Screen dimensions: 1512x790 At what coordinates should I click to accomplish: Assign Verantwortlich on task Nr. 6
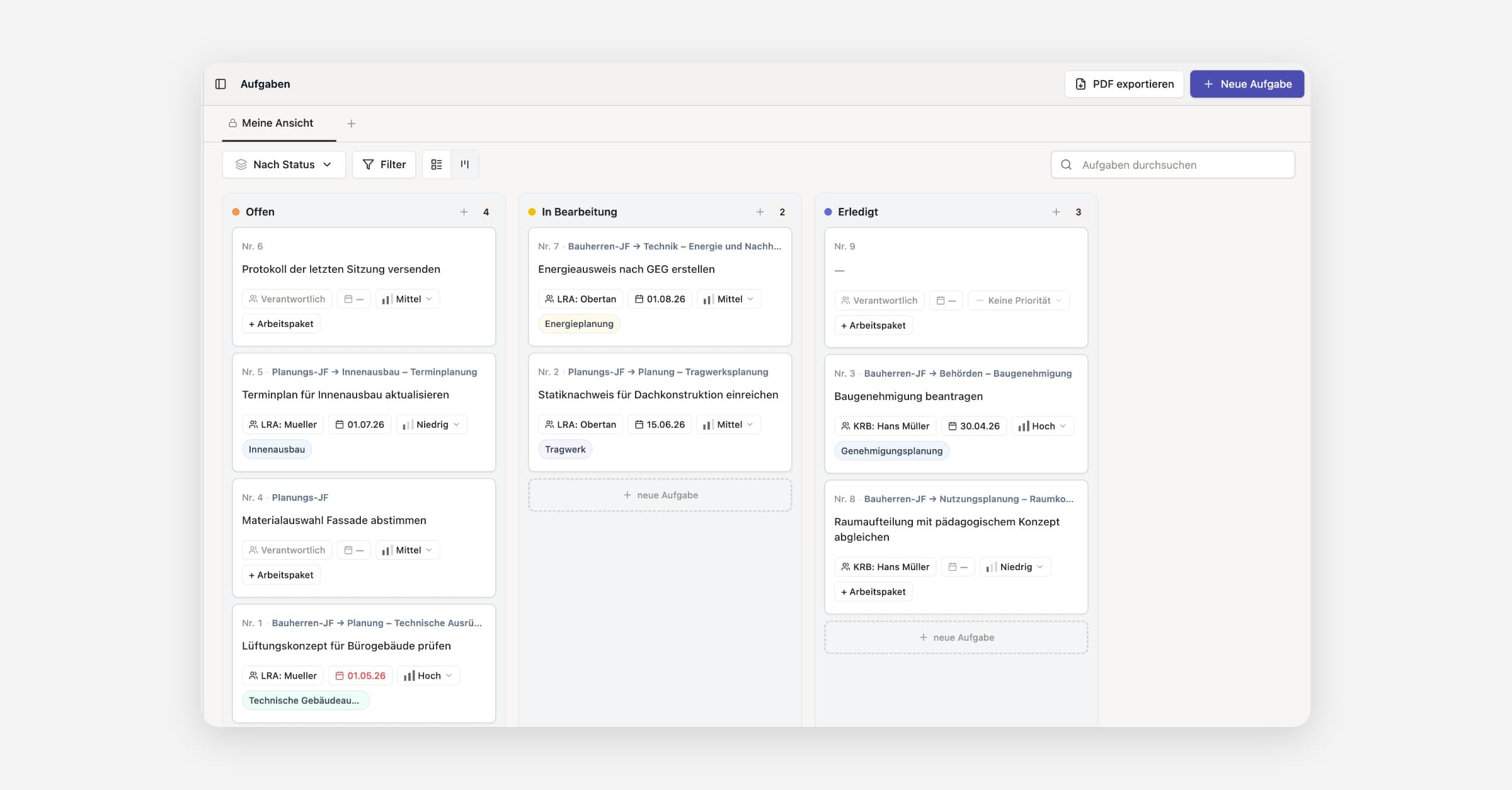(x=287, y=299)
